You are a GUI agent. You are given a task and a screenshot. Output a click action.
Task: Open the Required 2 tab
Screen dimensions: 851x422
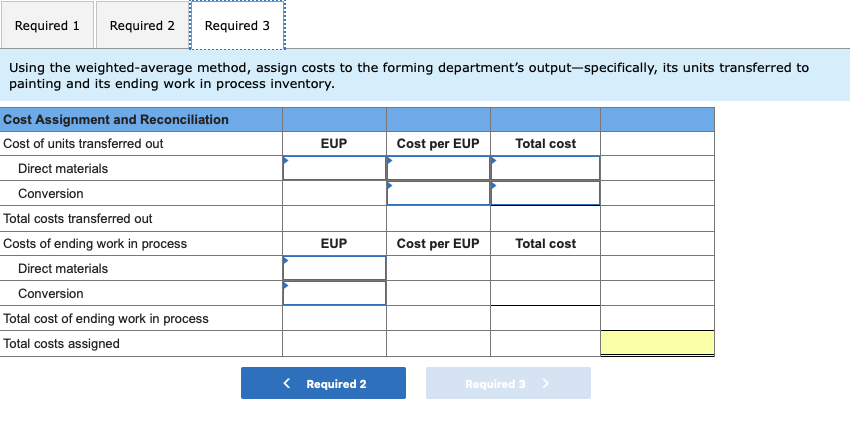pyautogui.click(x=142, y=25)
